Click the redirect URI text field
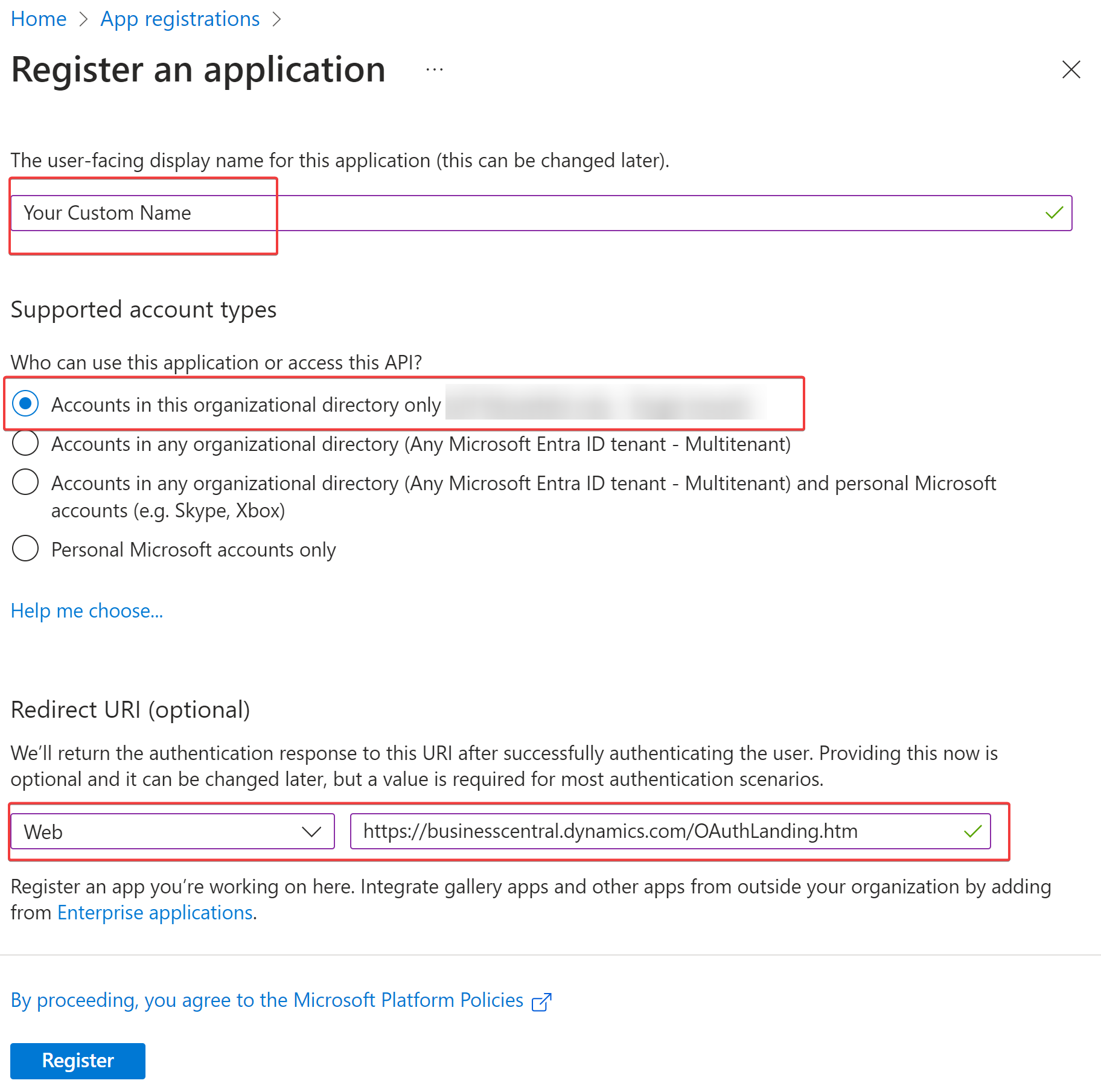 click(658, 832)
